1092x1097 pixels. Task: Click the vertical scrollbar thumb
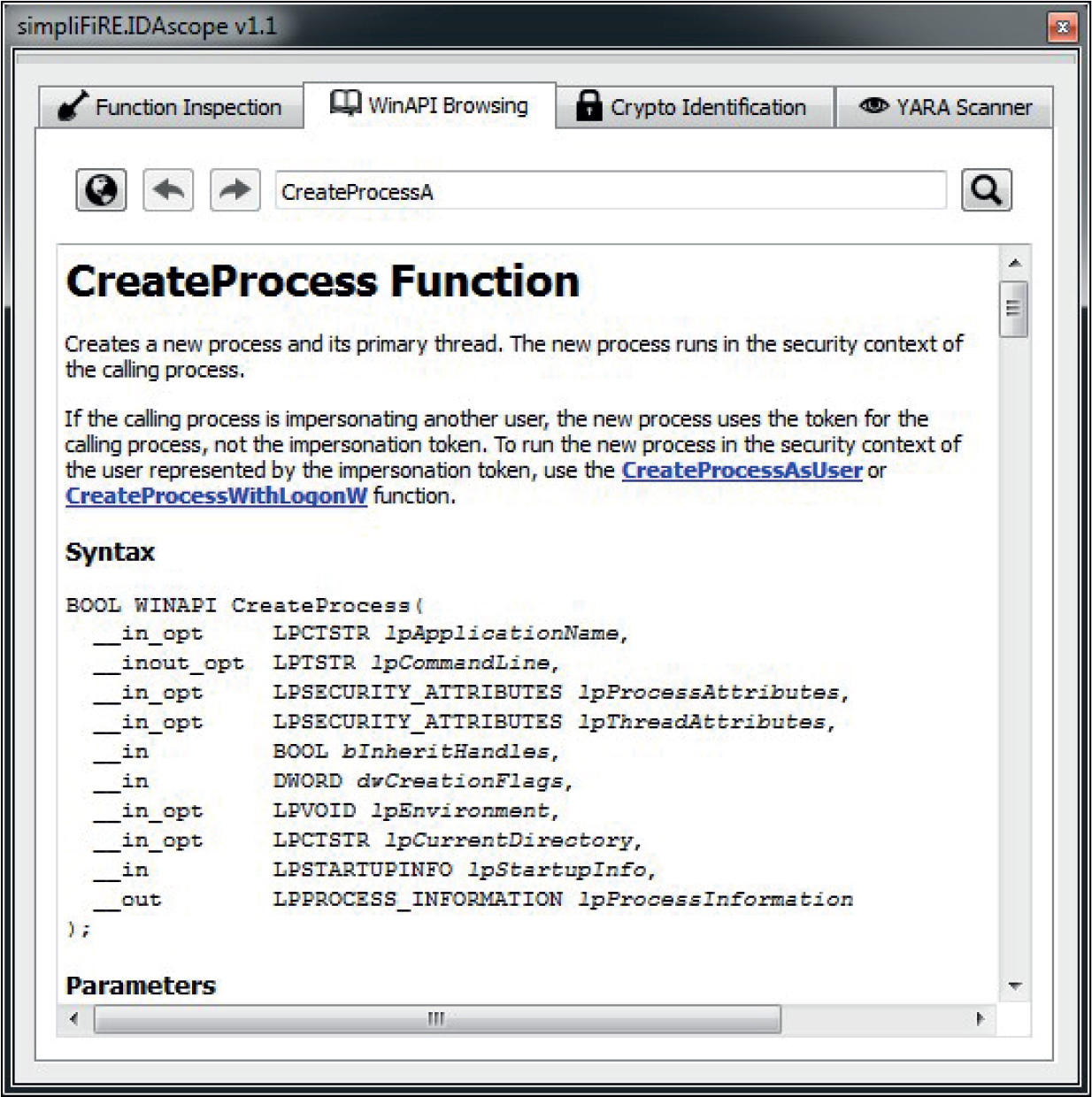(1014, 309)
